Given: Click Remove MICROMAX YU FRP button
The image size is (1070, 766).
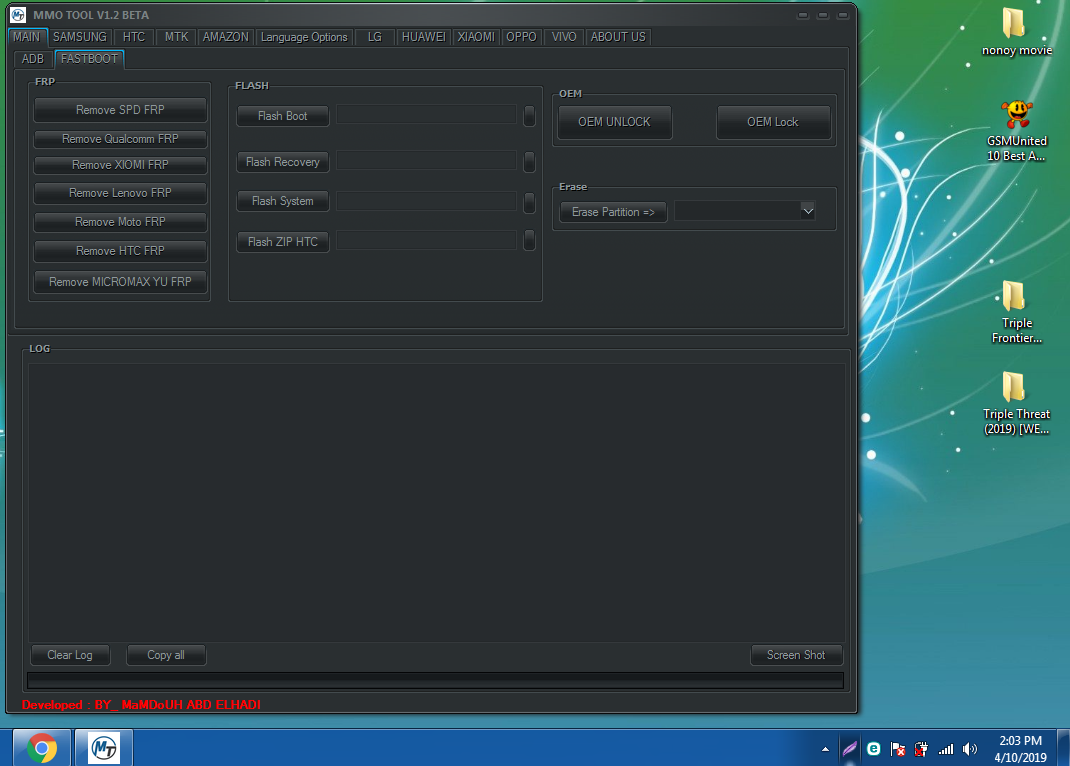Looking at the screenshot, I should (x=120, y=281).
